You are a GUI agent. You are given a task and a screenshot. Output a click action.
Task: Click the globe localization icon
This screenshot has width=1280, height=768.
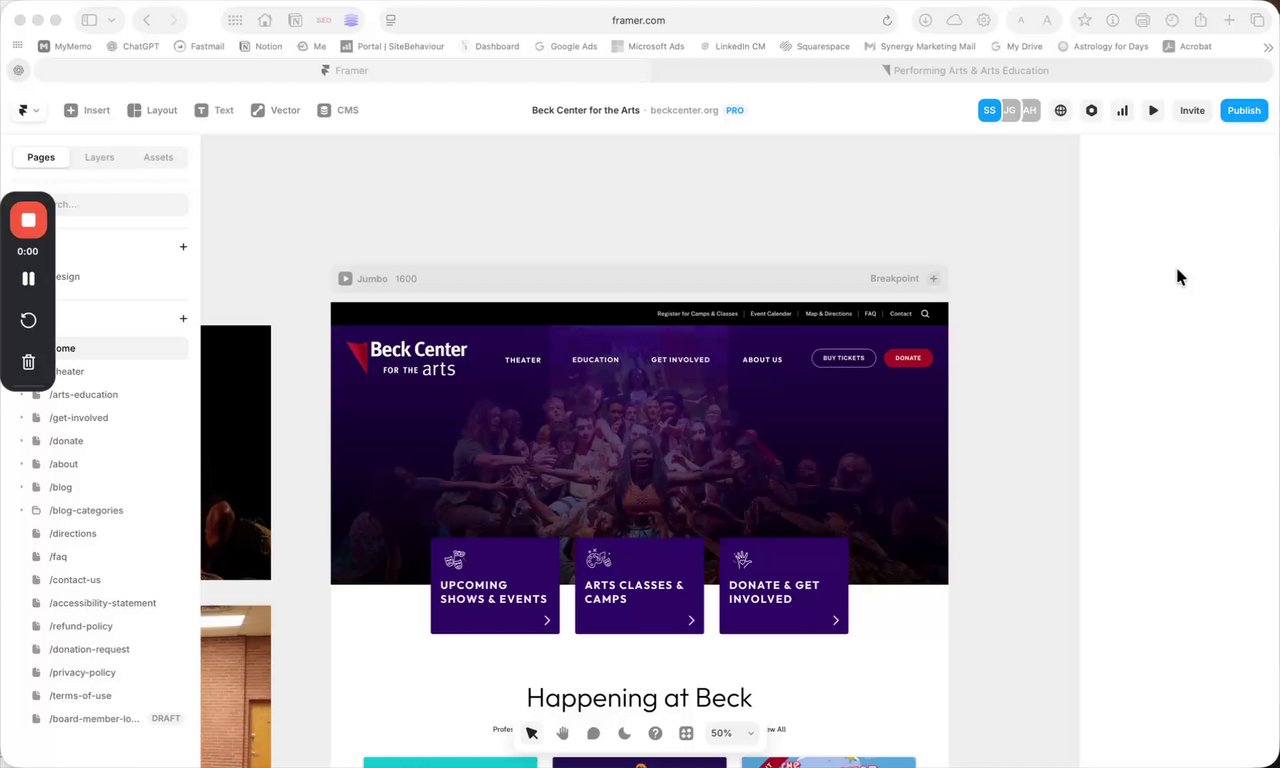(x=1061, y=110)
